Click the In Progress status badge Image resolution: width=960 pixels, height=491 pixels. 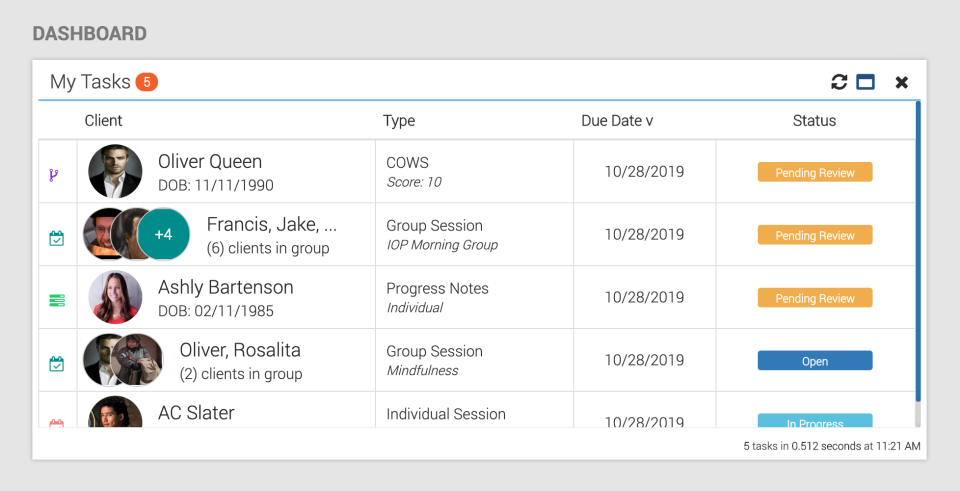click(815, 422)
